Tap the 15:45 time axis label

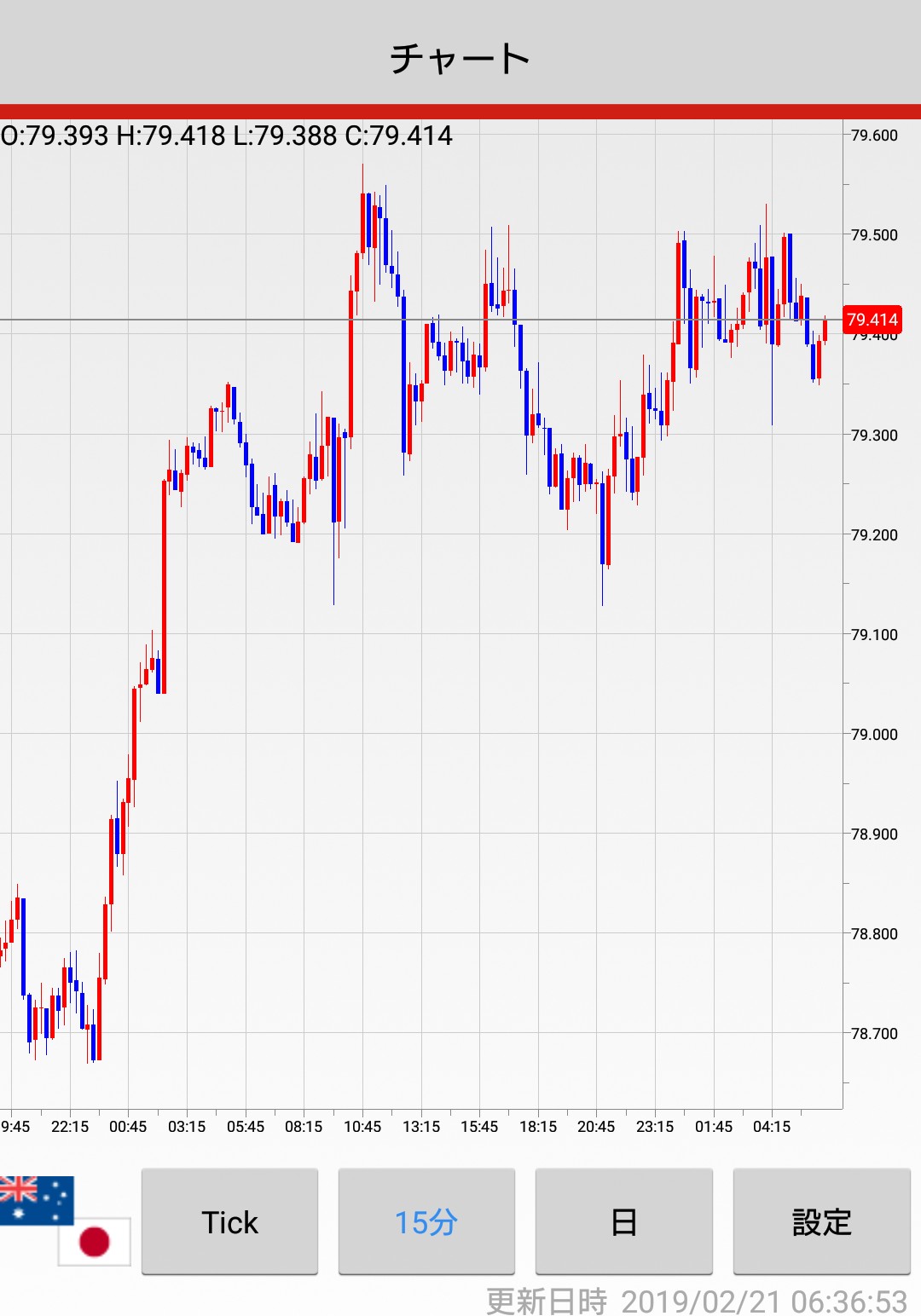479,1127
